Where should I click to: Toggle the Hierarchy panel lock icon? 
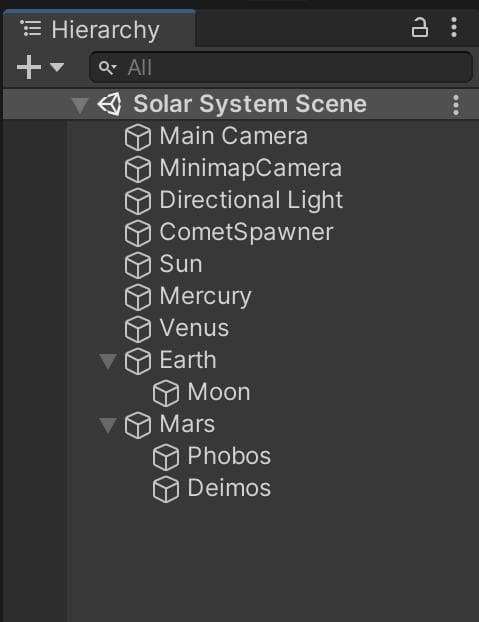[420, 28]
